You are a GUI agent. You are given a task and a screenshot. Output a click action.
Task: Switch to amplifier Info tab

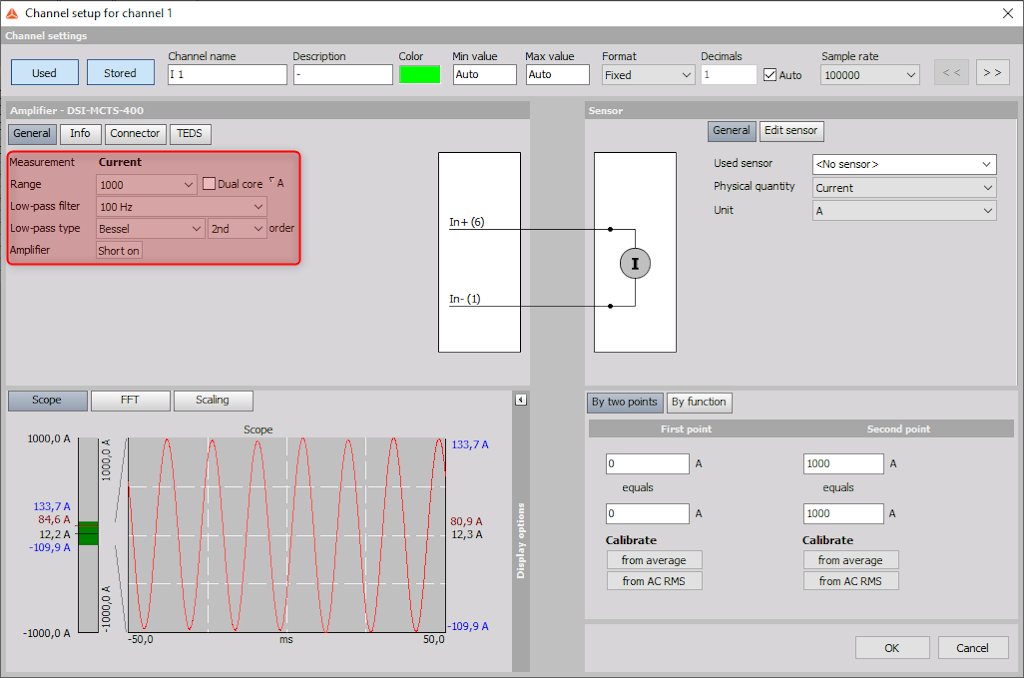[80, 133]
